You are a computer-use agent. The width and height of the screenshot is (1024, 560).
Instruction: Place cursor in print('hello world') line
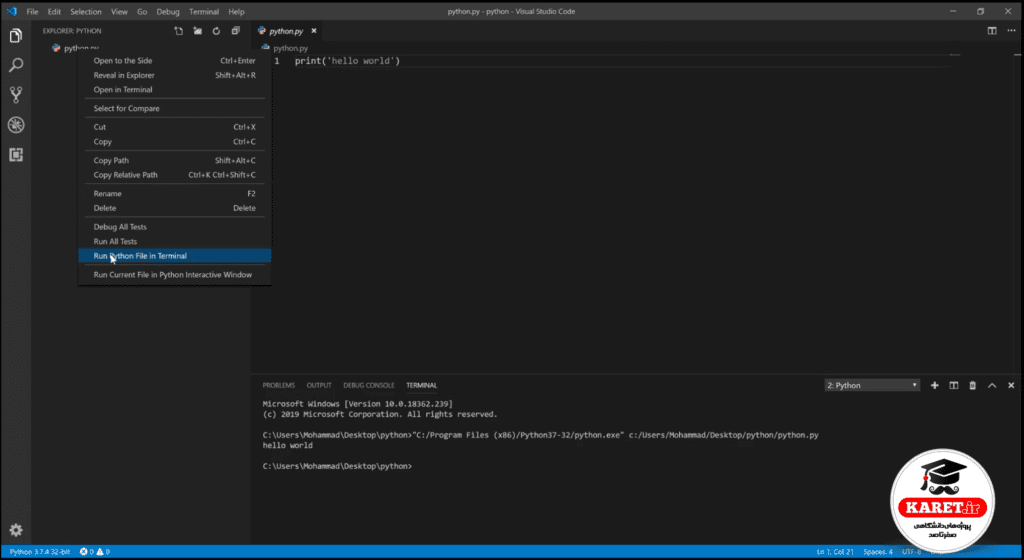pos(347,61)
